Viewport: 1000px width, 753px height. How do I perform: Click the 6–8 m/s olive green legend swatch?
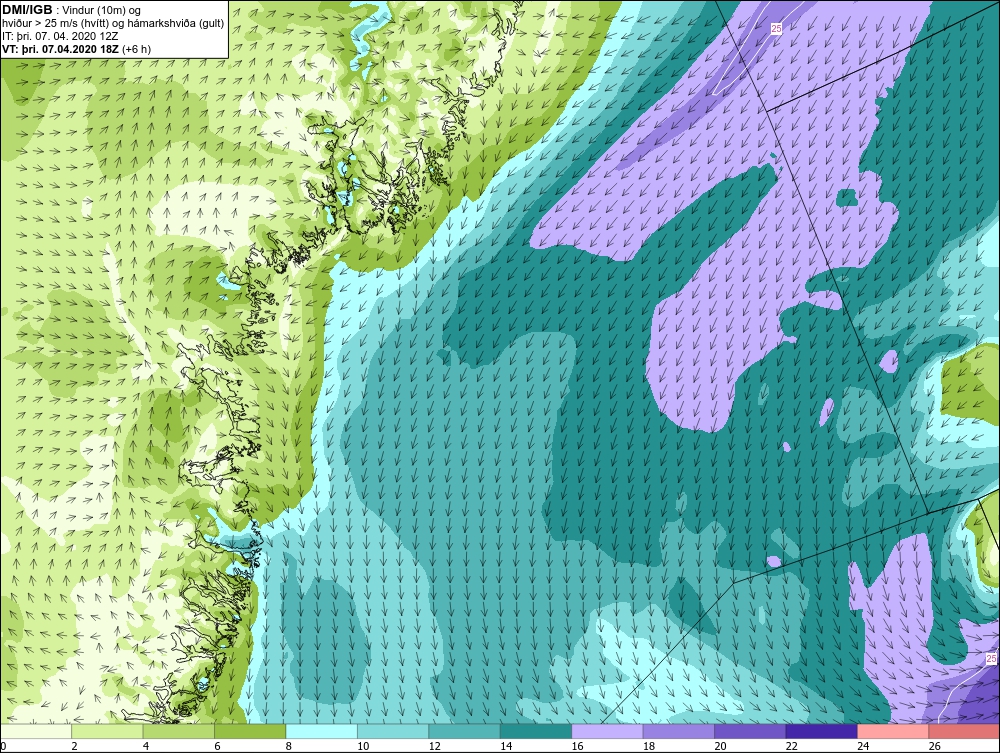250,731
